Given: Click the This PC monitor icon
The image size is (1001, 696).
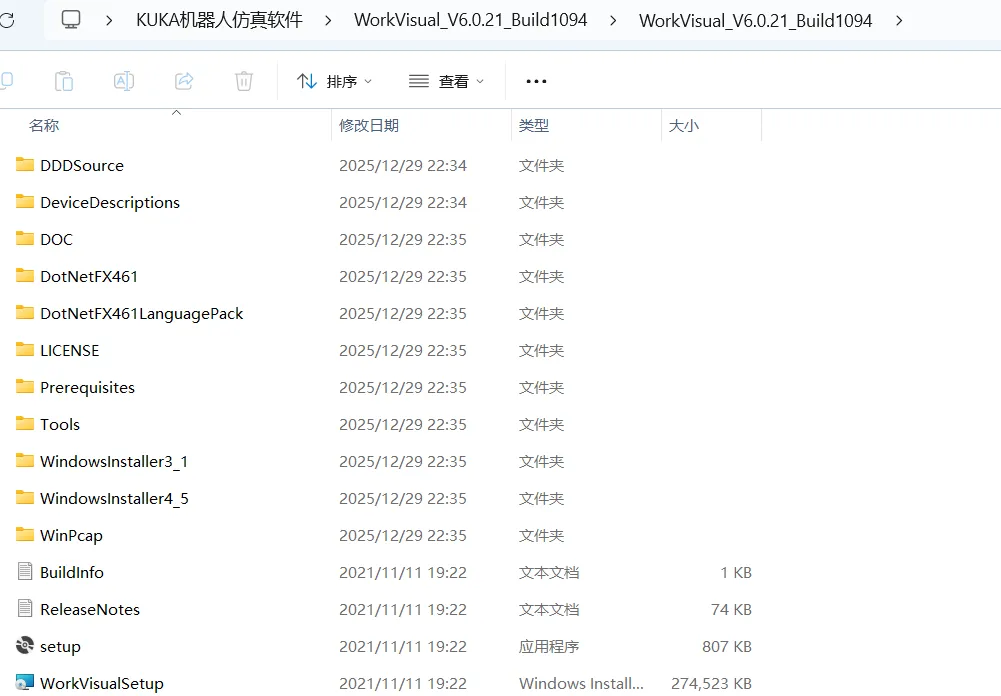Looking at the screenshot, I should pyautogui.click(x=71, y=20).
